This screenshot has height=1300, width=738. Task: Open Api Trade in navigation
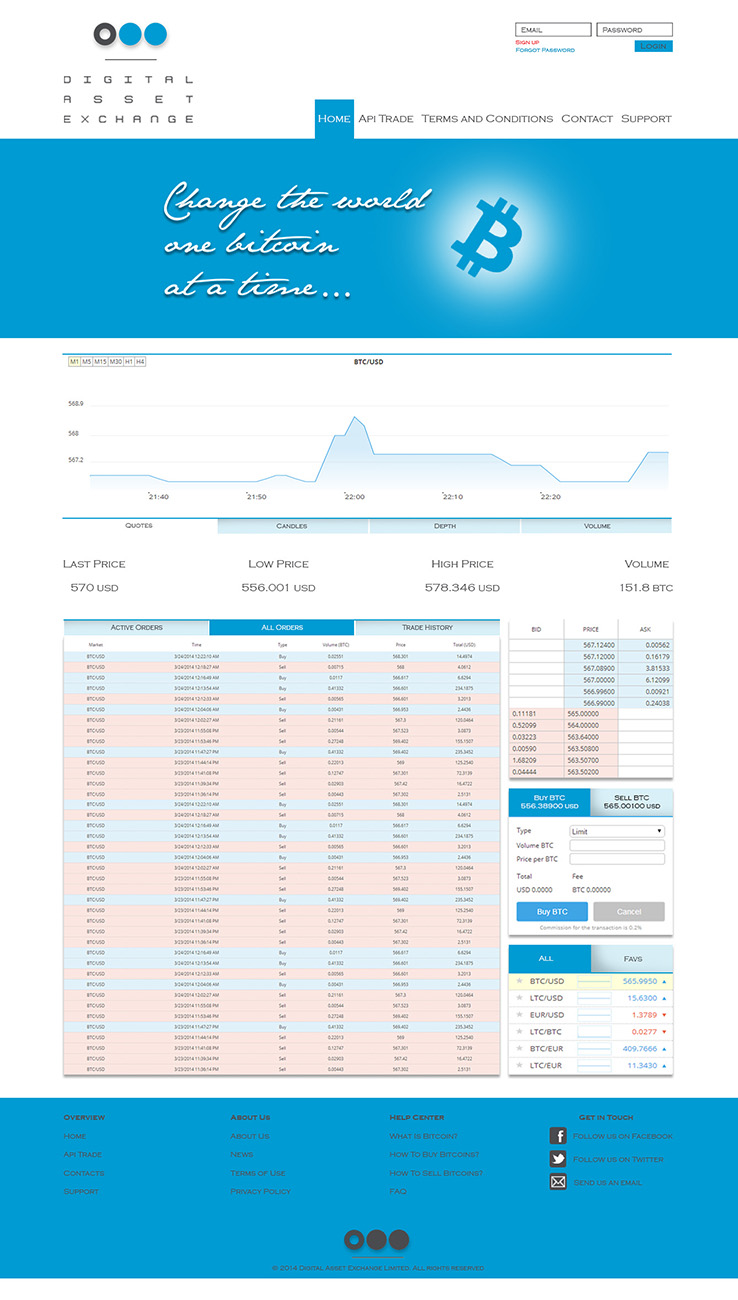(386, 118)
